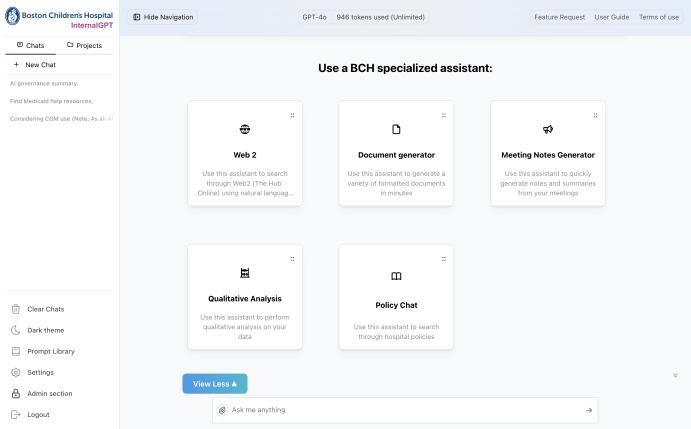Click the Qualitative Analysis abacus icon
This screenshot has width=691, height=429.
[245, 273]
